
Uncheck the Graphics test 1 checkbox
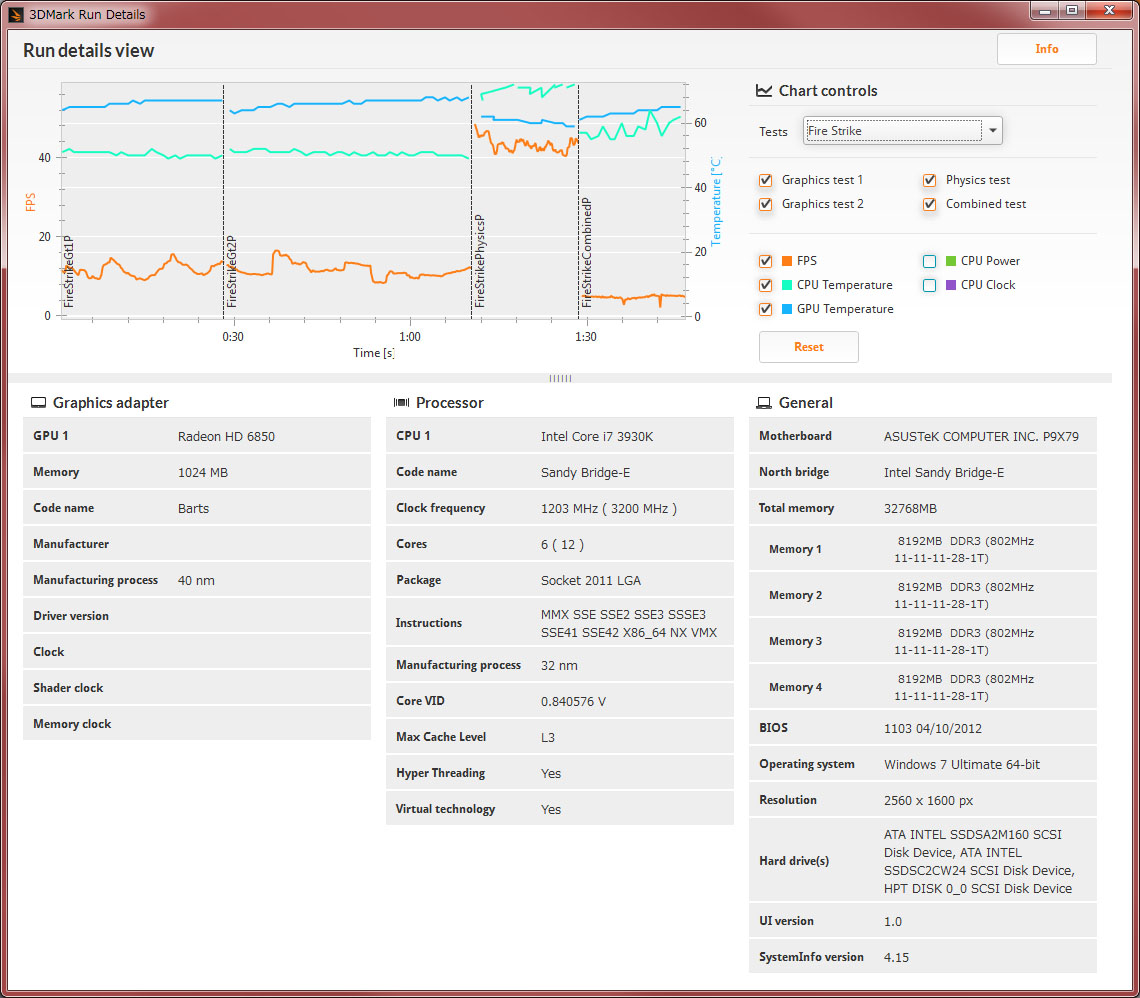tap(766, 180)
